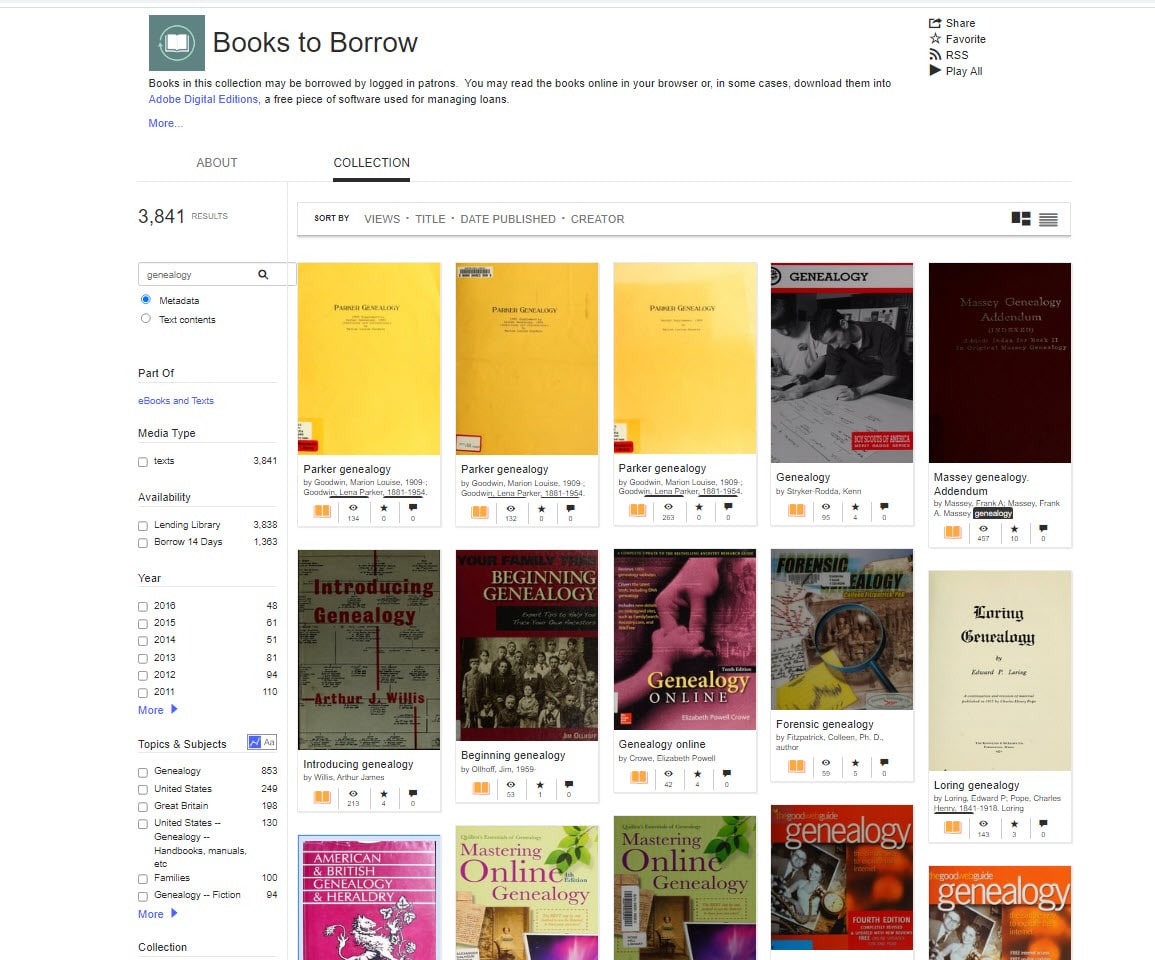Viewport: 1155px width, 960px height.
Task: Select the Text contents radio button
Action: (146, 318)
